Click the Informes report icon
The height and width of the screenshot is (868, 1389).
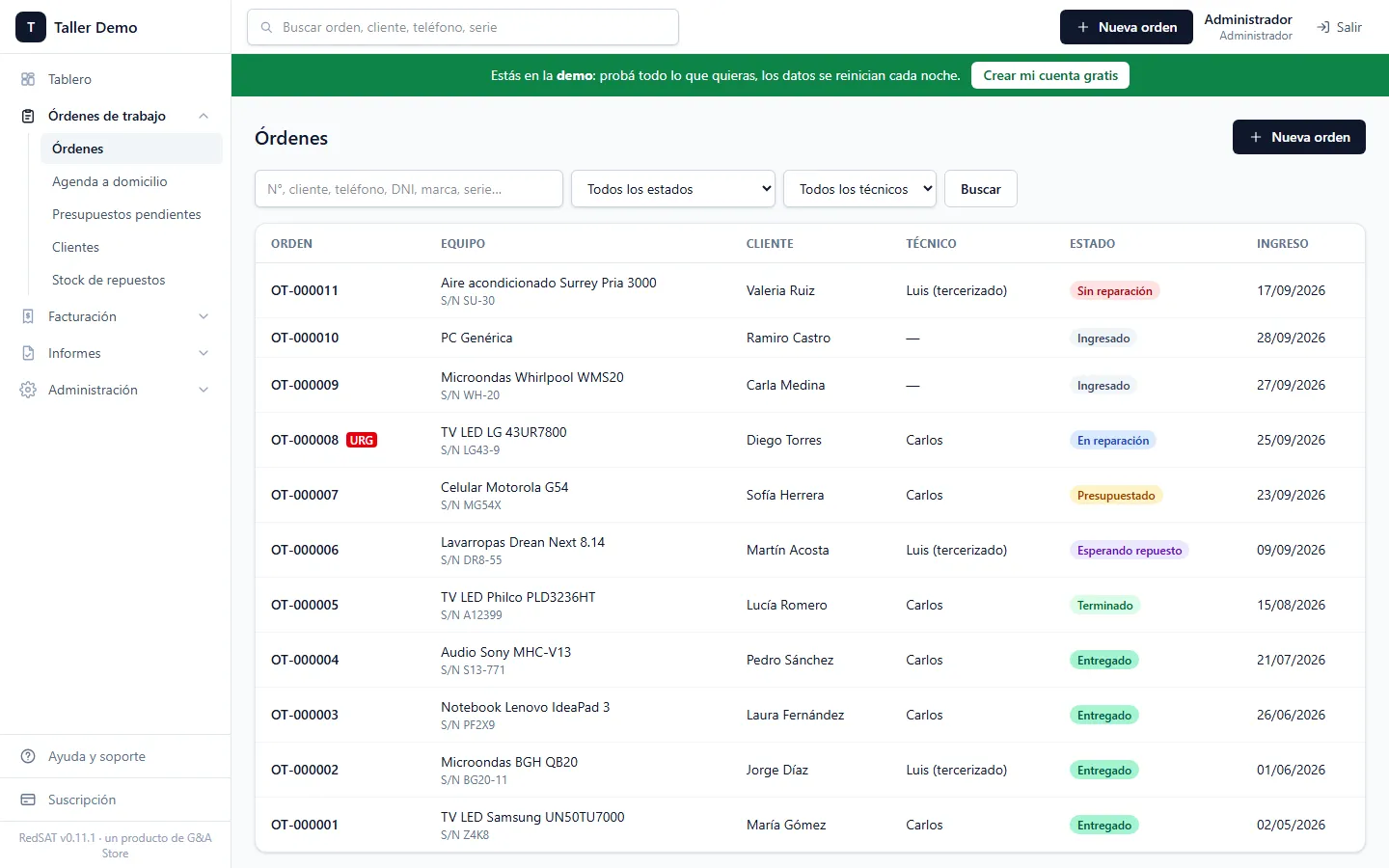tap(28, 353)
